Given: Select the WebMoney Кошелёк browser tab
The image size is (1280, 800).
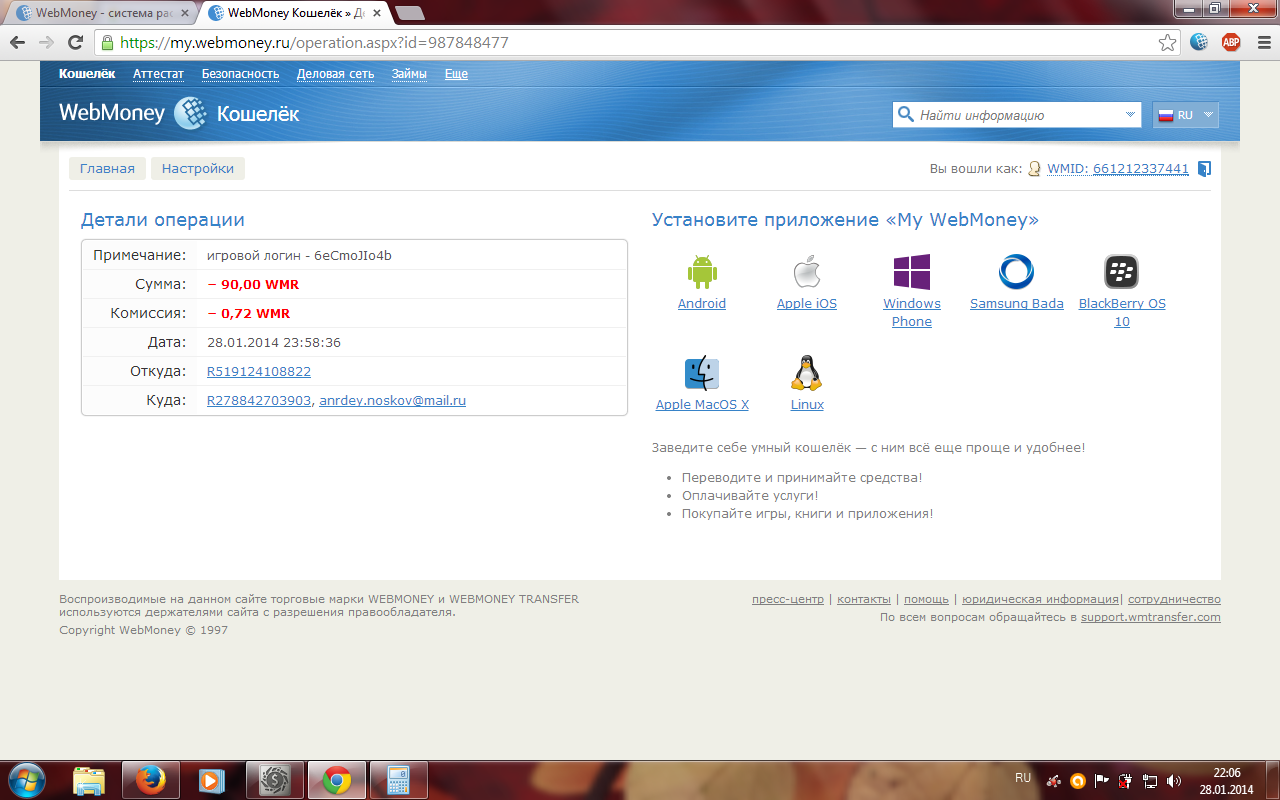Looking at the screenshot, I should [x=295, y=13].
